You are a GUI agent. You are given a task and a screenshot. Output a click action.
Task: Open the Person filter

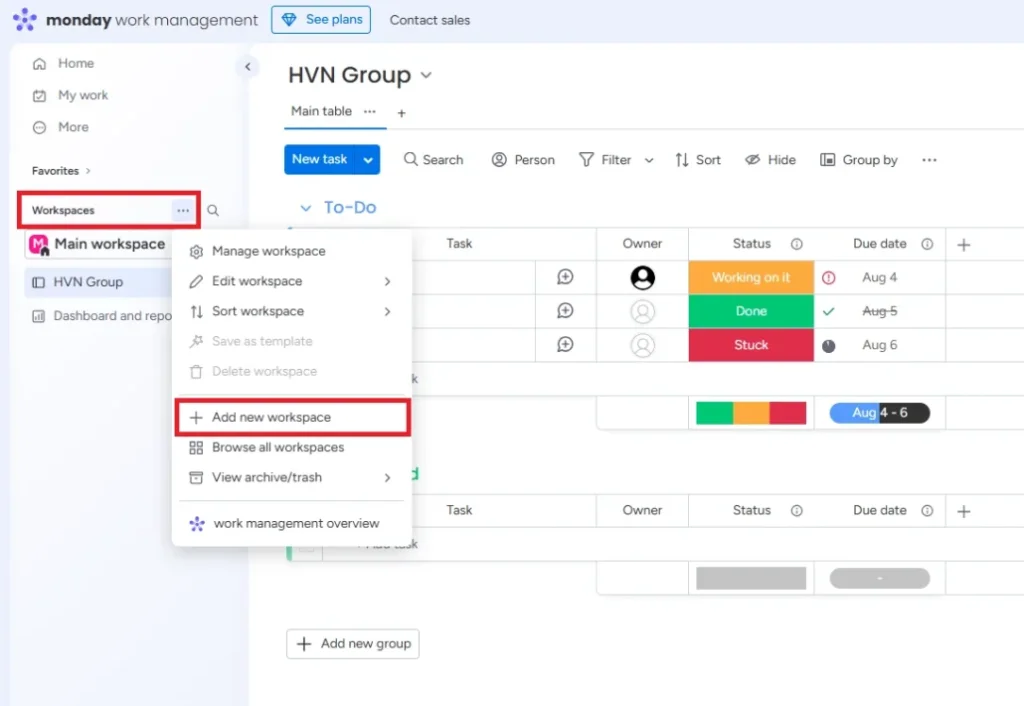[523, 160]
